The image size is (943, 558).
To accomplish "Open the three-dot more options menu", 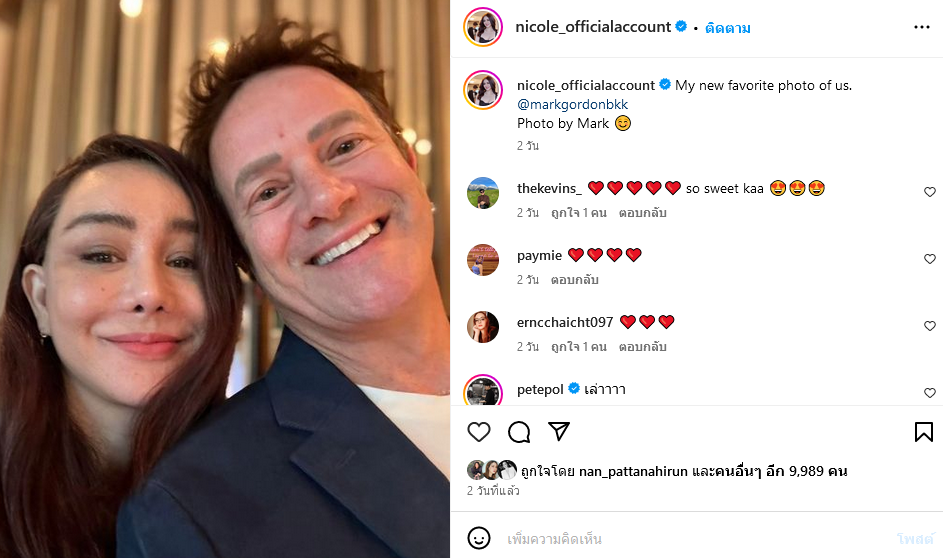I will [x=922, y=27].
